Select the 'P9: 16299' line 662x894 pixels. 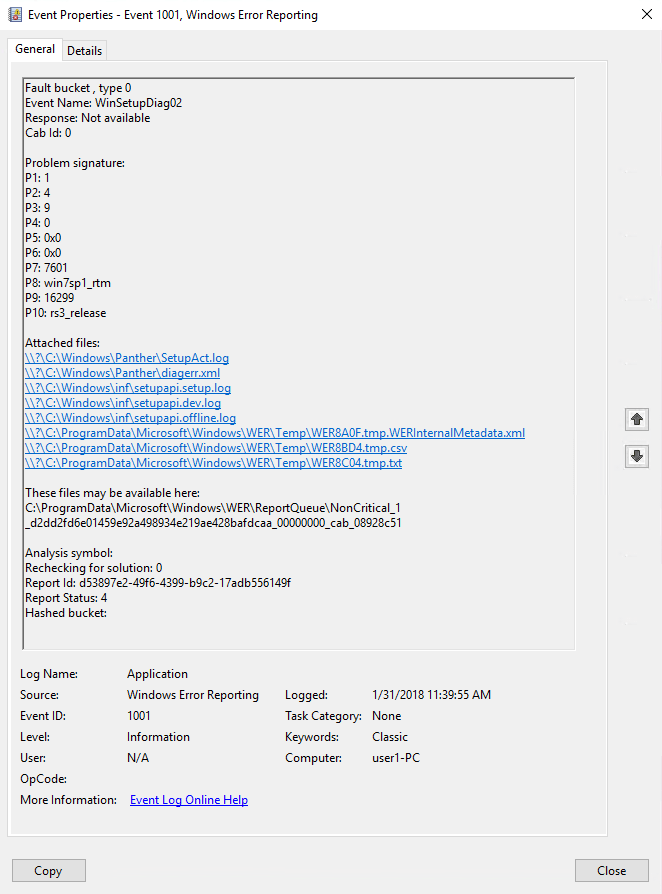pyautogui.click(x=50, y=298)
